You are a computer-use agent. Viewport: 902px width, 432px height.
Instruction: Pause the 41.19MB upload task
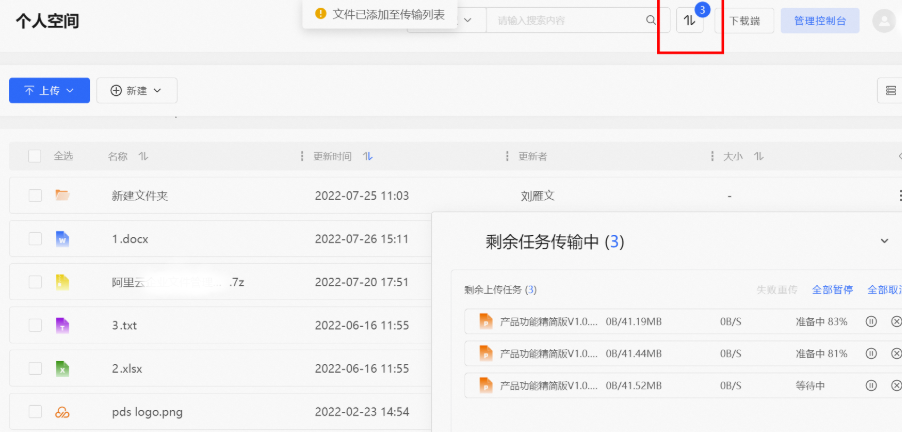[871, 322]
